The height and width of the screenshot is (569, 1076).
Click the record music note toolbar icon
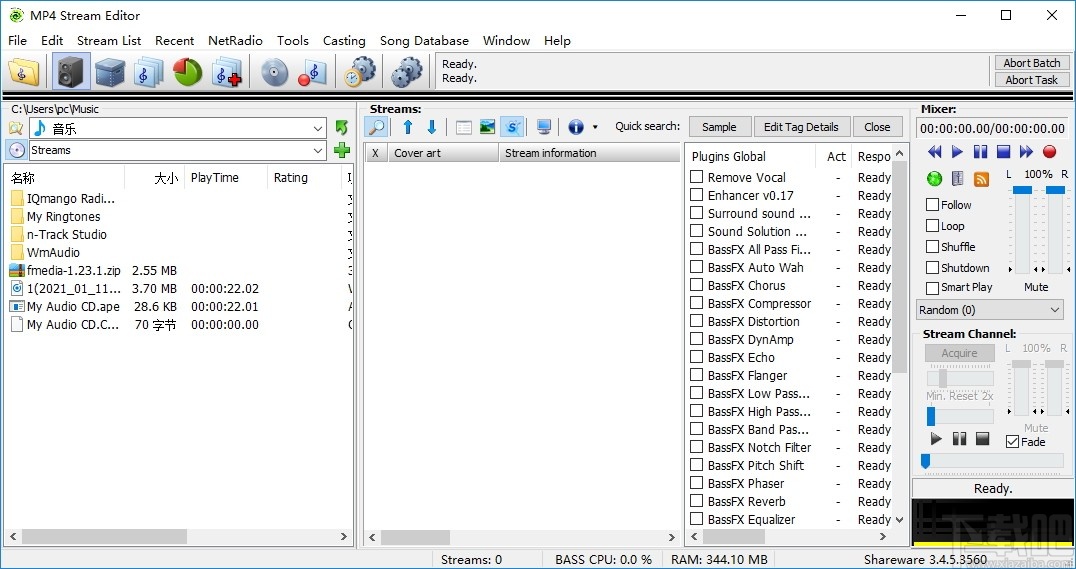coord(312,71)
